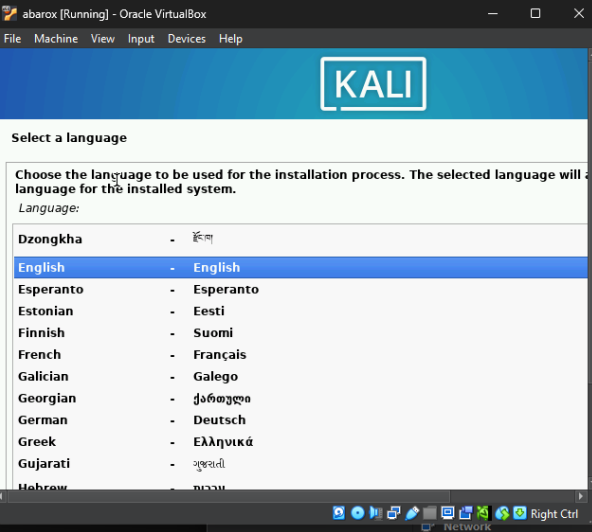
Task: Click the native name Français
Action: 220,355
